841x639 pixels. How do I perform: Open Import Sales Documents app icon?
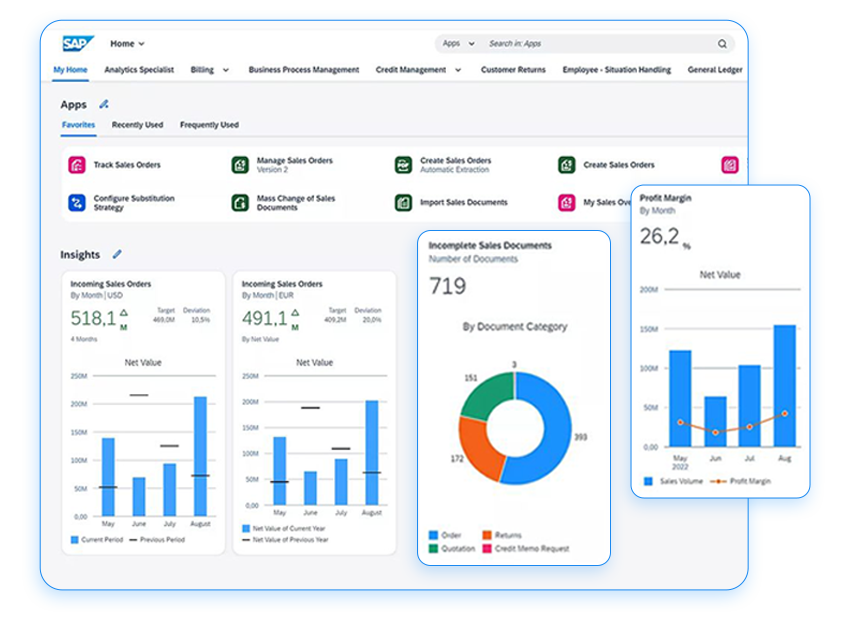pos(403,203)
